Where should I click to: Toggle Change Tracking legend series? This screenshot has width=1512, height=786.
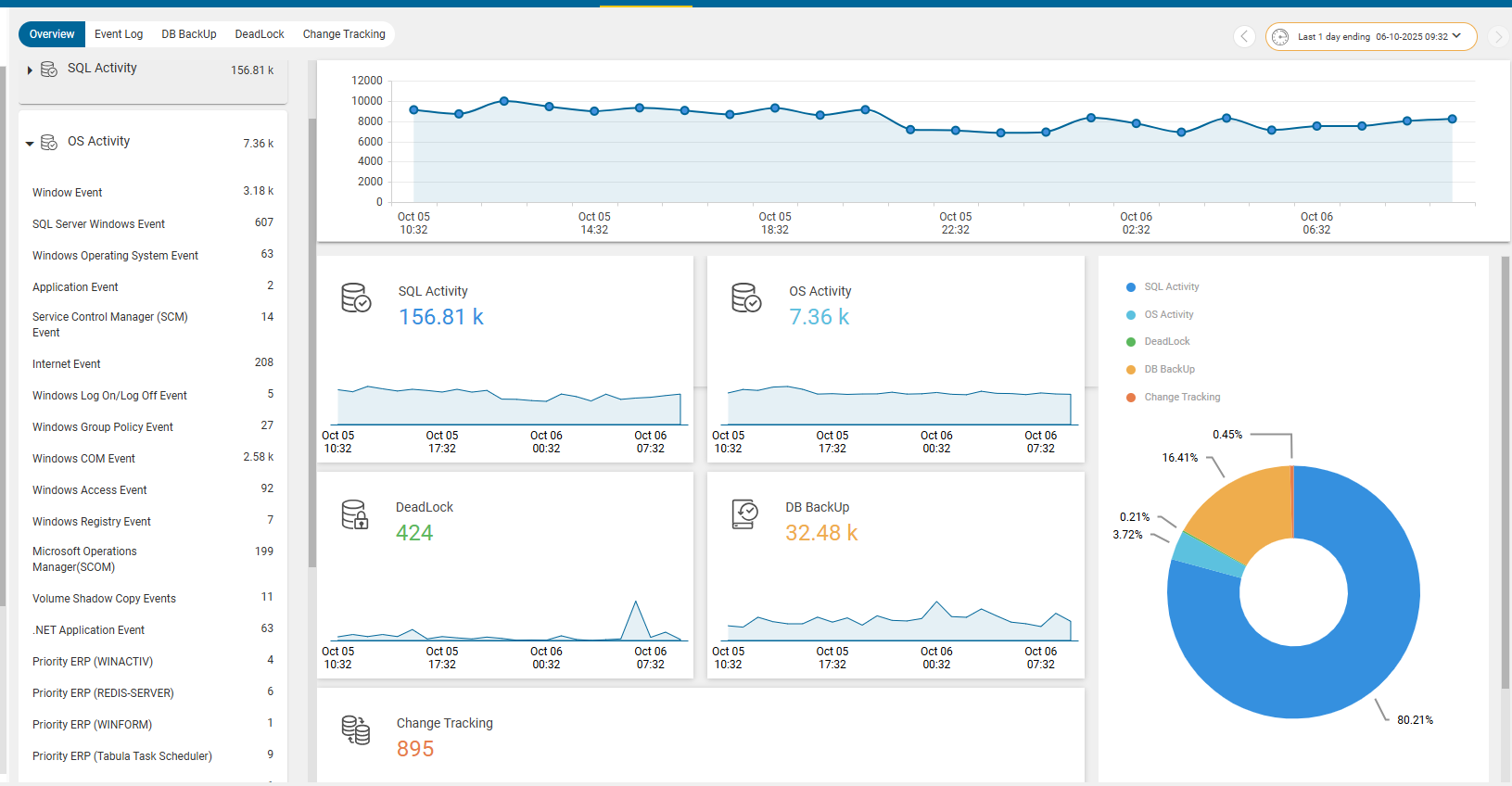click(1181, 398)
